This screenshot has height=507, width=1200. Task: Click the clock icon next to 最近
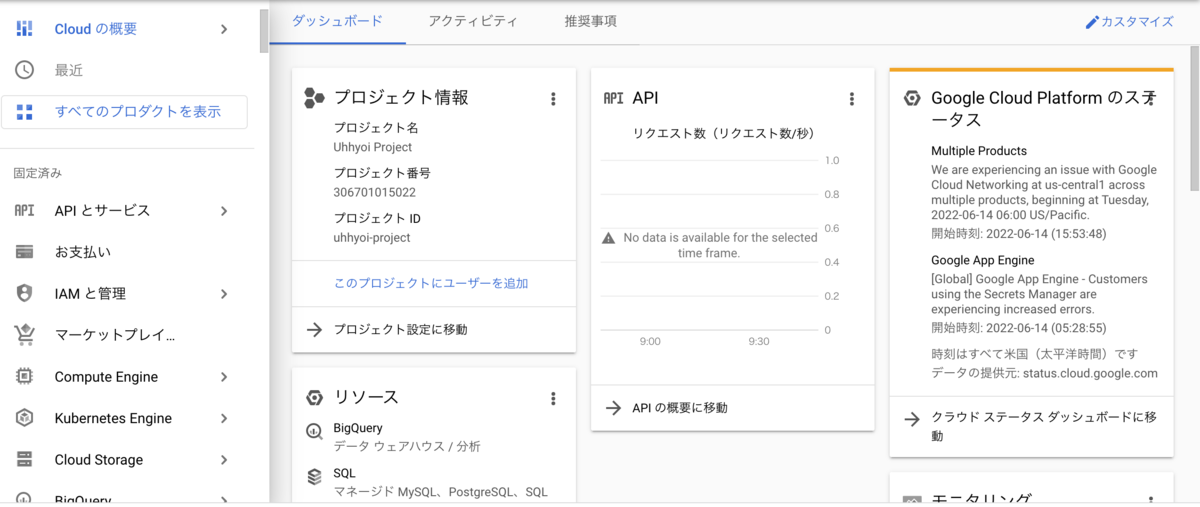pyautogui.click(x=25, y=70)
